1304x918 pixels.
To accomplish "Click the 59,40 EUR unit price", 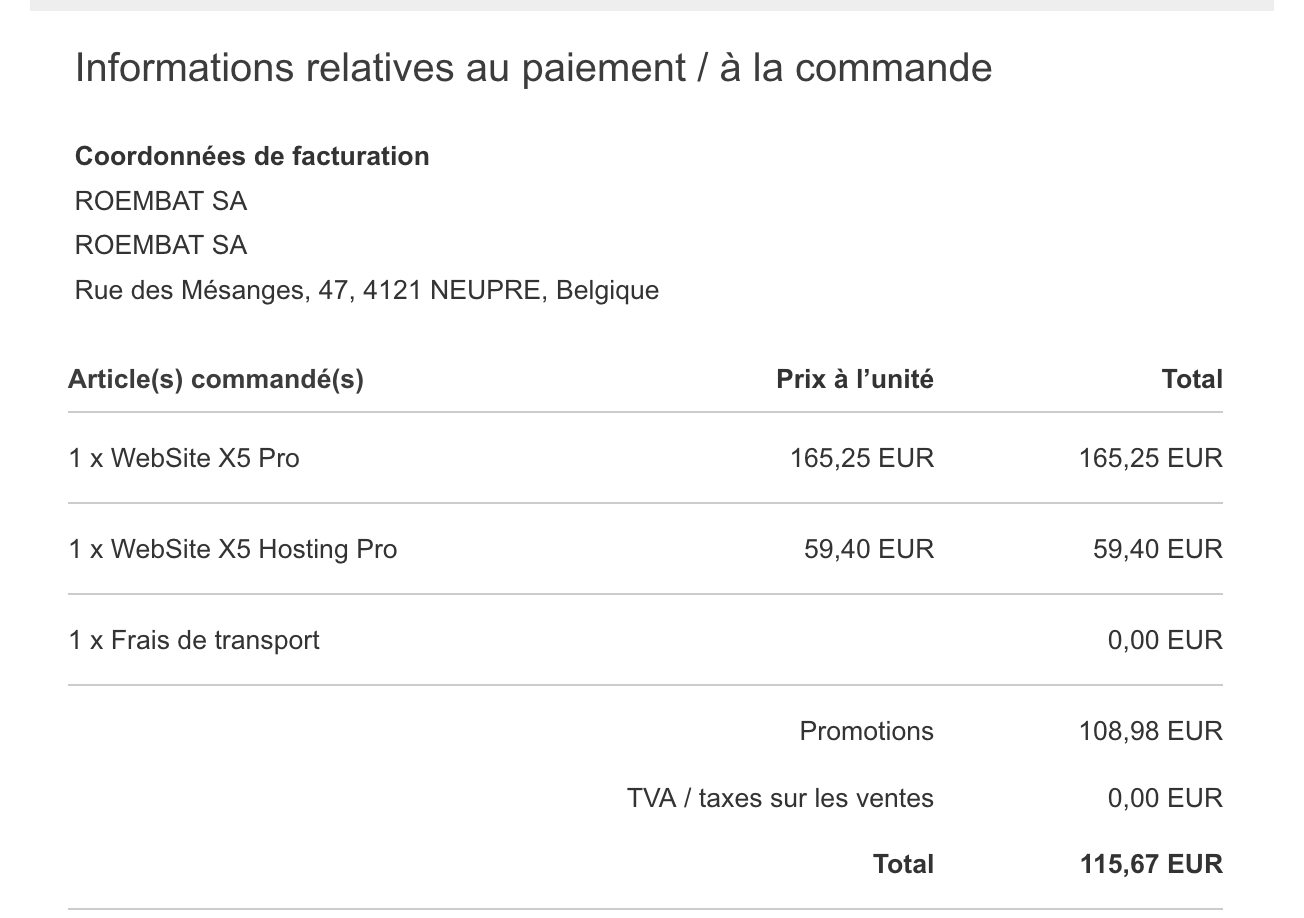I will pos(869,549).
